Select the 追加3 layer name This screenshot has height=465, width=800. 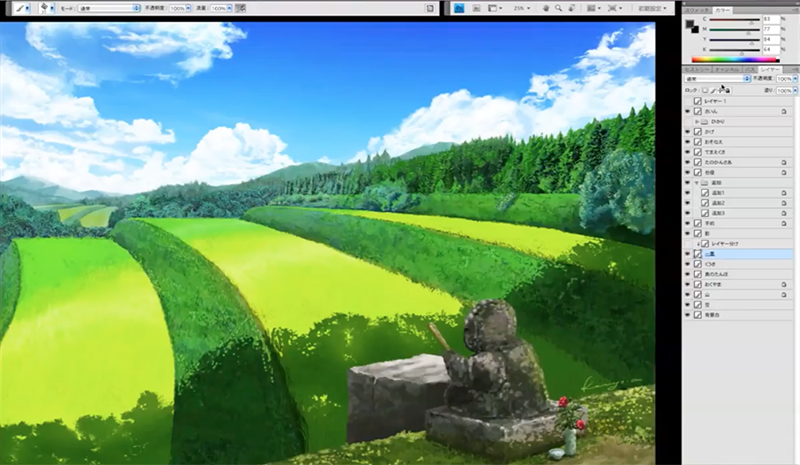718,213
